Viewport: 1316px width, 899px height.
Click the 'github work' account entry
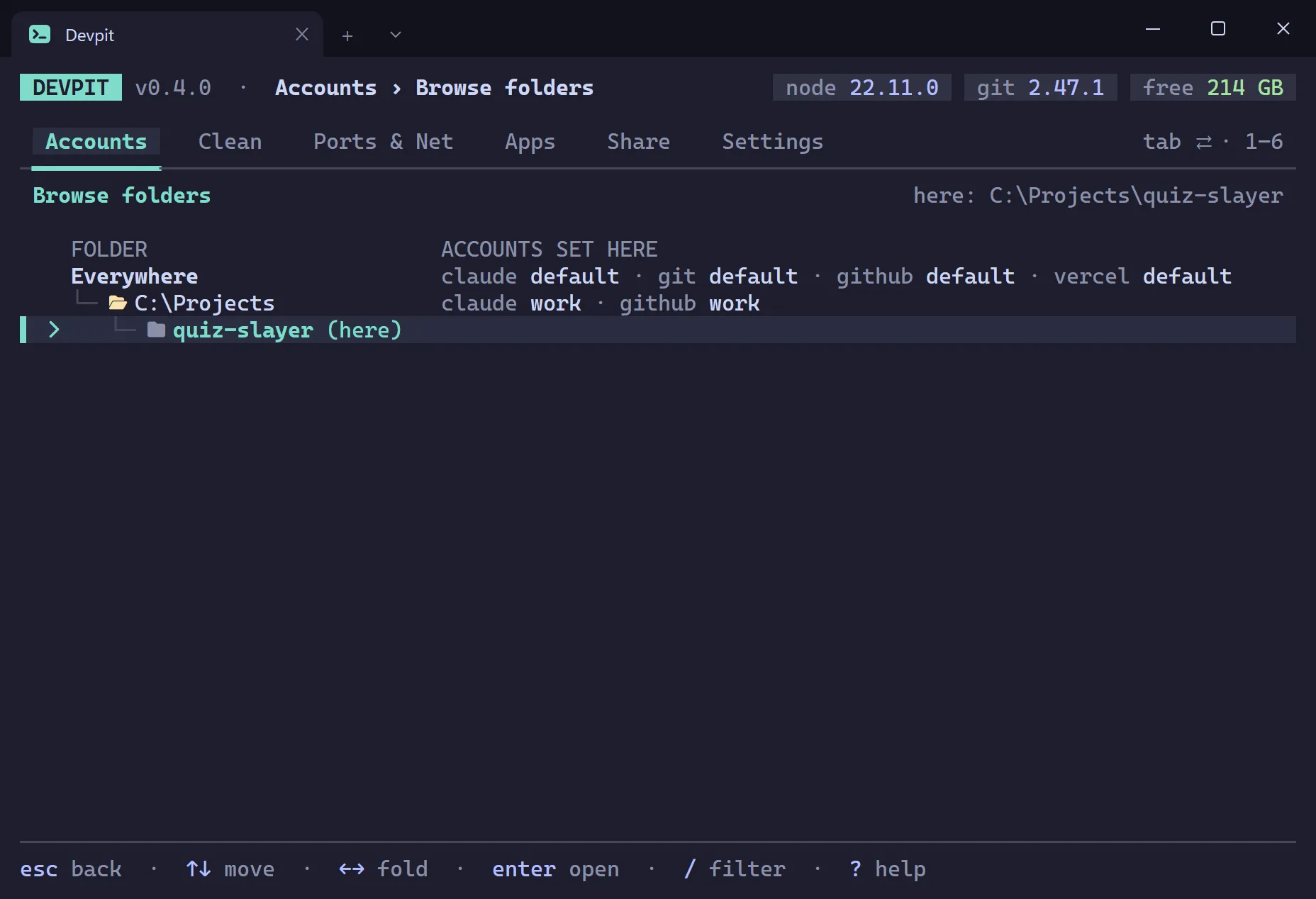click(690, 303)
